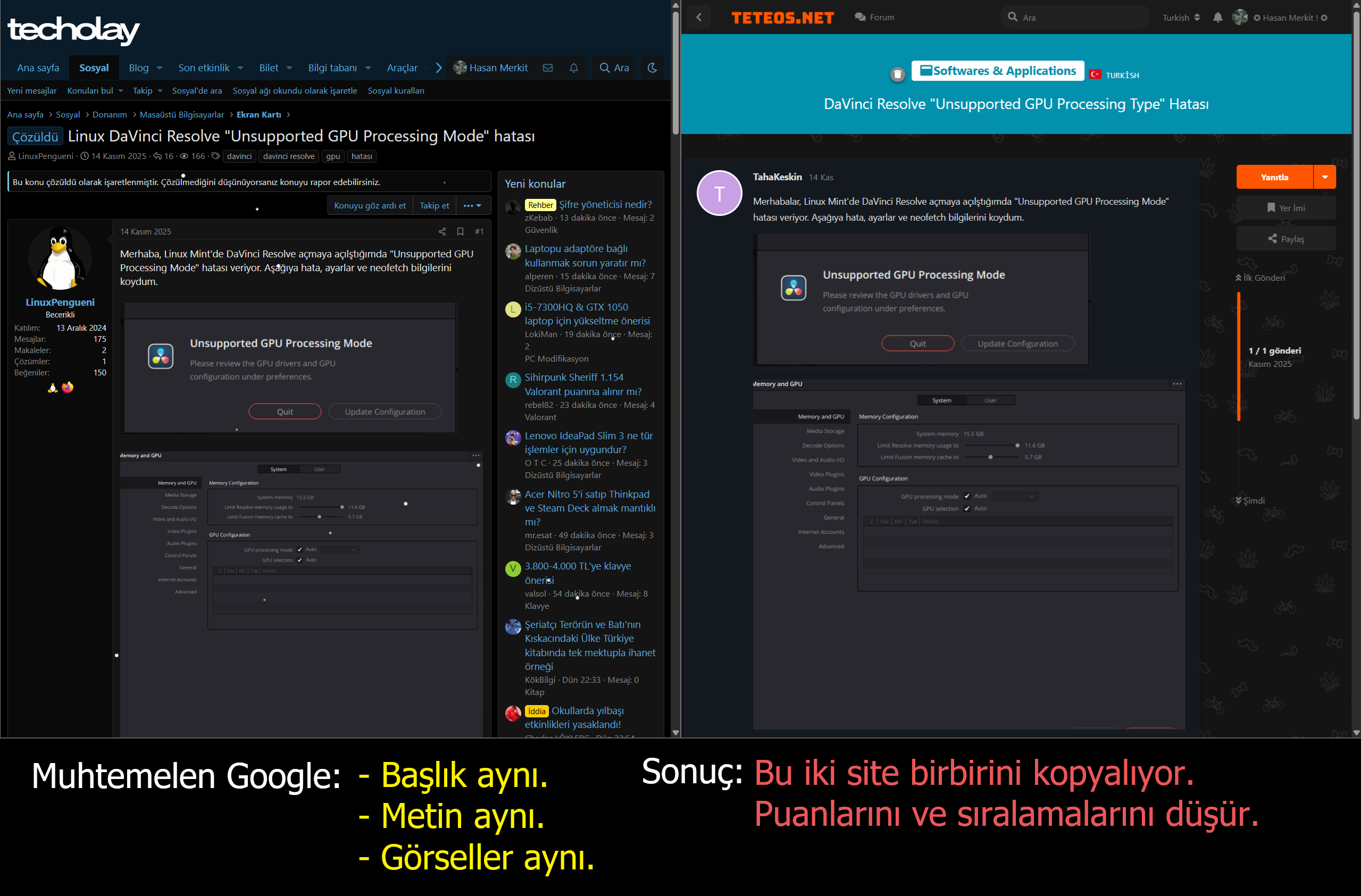Image resolution: width=1361 pixels, height=896 pixels.
Task: Click Teteos orange post progress timeline bar
Action: [1239, 357]
